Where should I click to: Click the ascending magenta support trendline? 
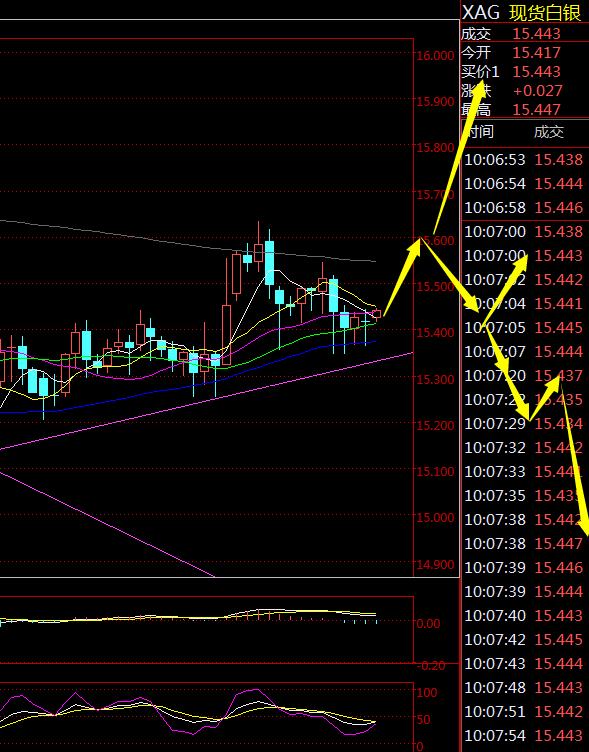[206, 401]
